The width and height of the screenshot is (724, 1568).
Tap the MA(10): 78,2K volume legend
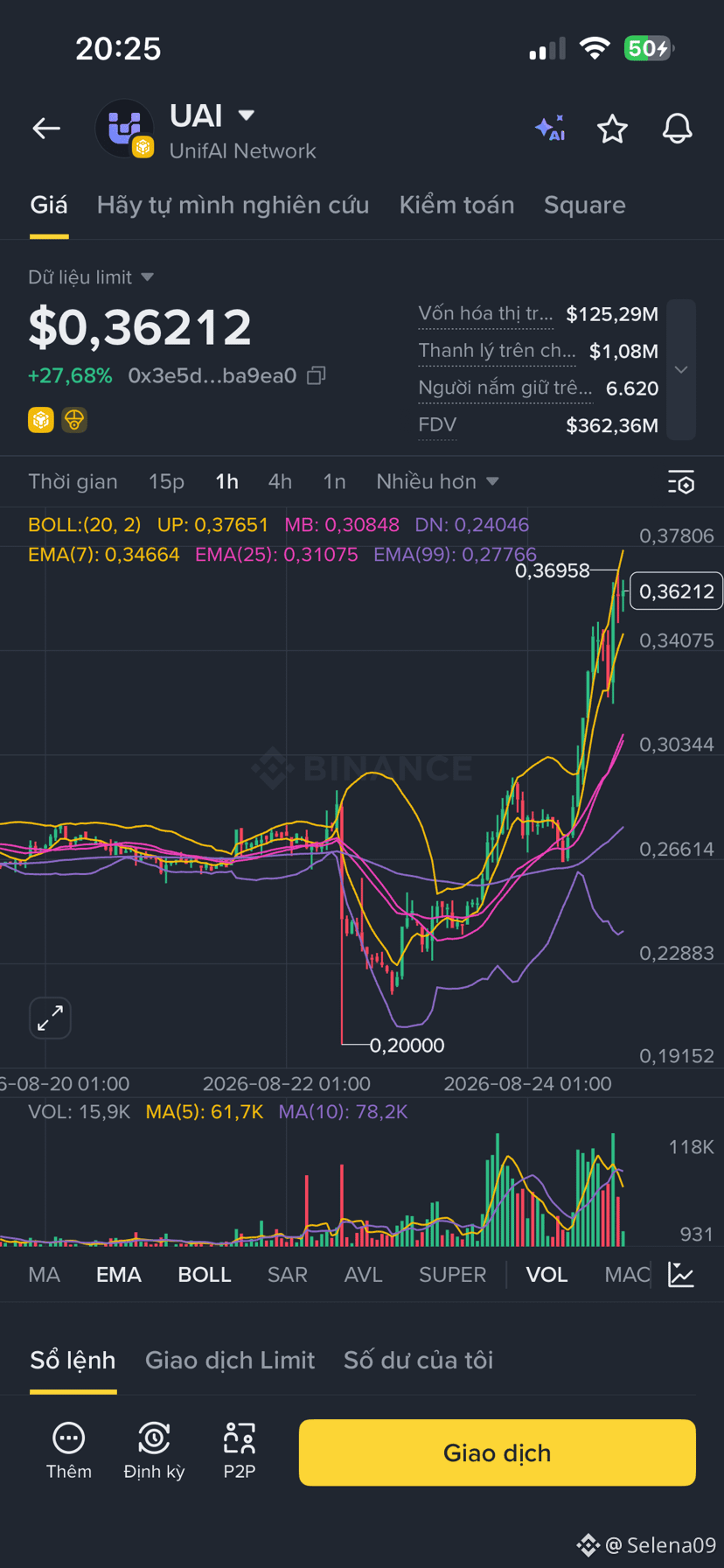coord(343,1112)
